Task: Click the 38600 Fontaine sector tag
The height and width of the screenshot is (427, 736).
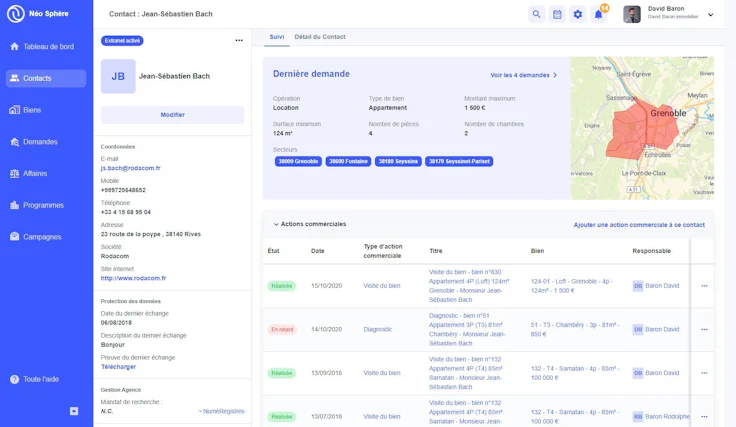Action: tap(348, 161)
